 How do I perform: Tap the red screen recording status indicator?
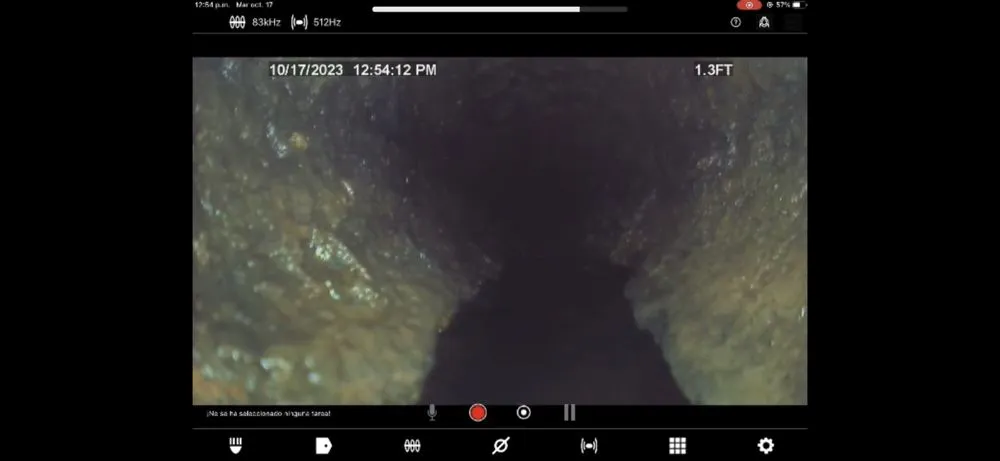click(x=750, y=5)
